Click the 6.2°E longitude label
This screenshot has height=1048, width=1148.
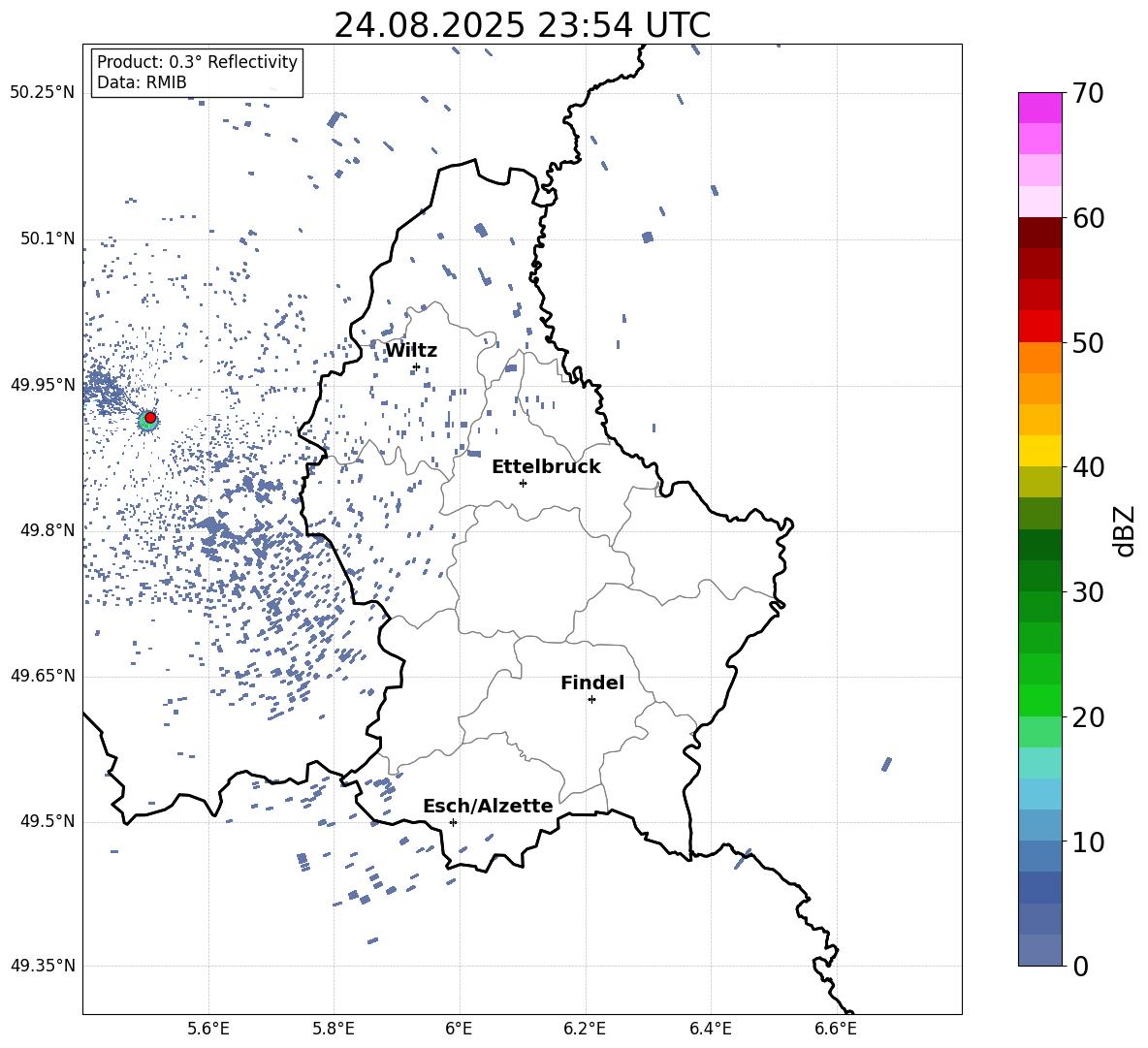[585, 1029]
